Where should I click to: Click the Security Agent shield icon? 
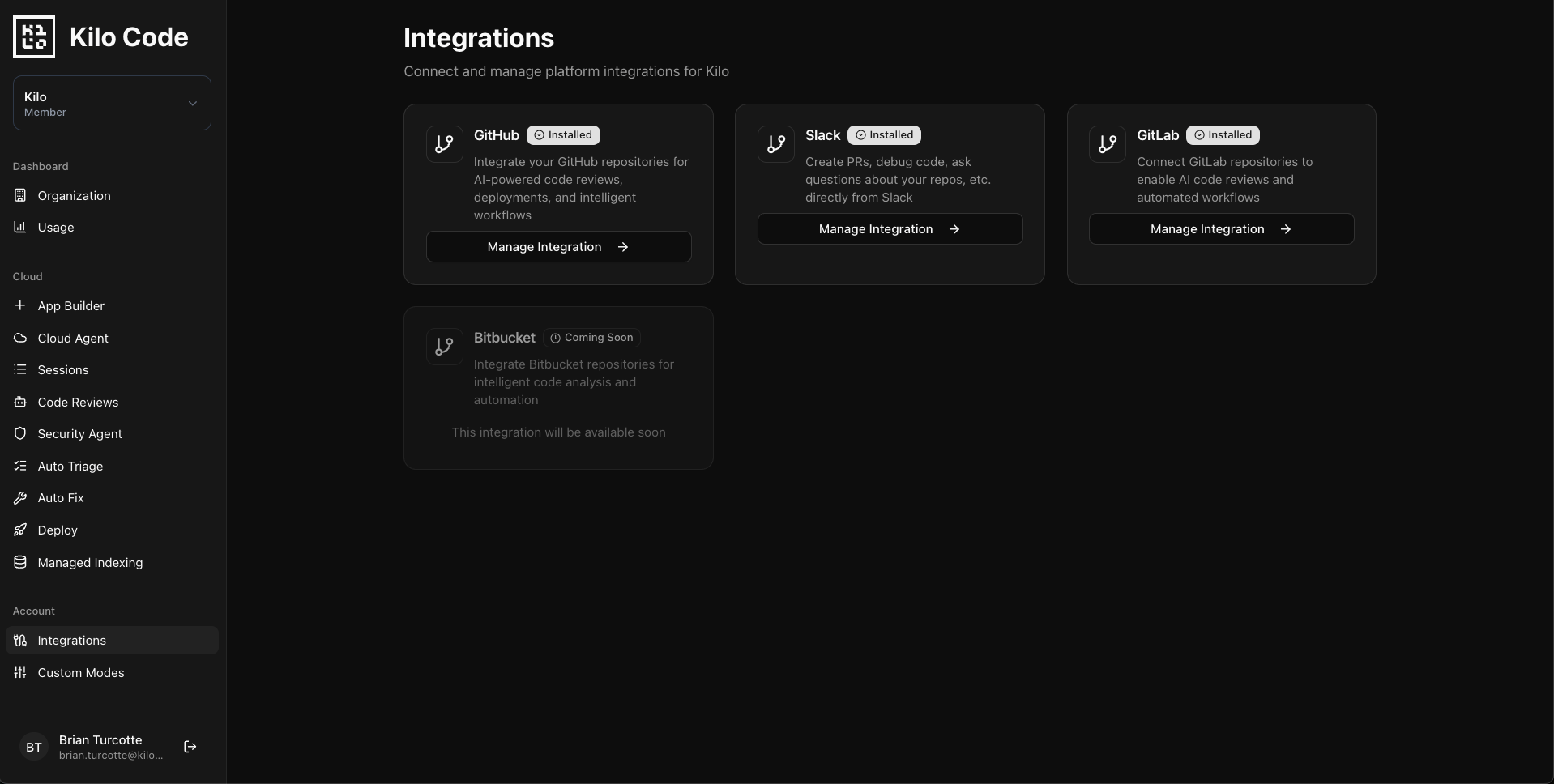coord(20,433)
